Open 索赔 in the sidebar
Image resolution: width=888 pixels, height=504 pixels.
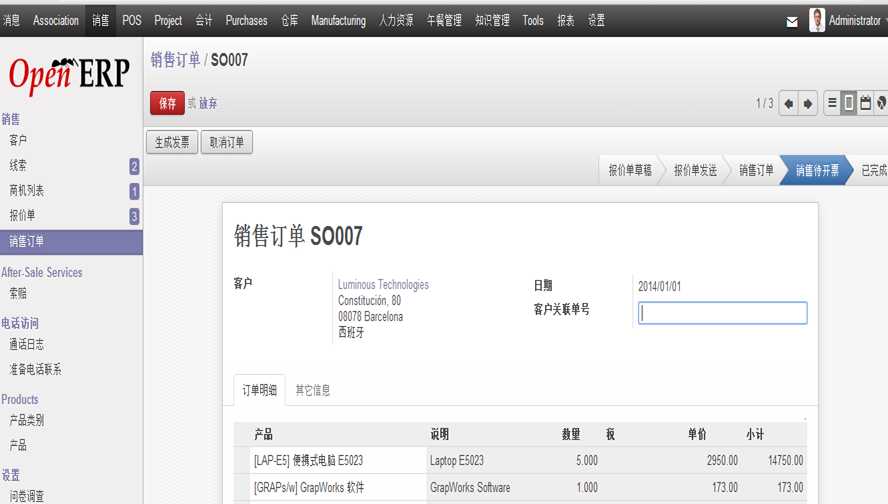click(x=18, y=293)
